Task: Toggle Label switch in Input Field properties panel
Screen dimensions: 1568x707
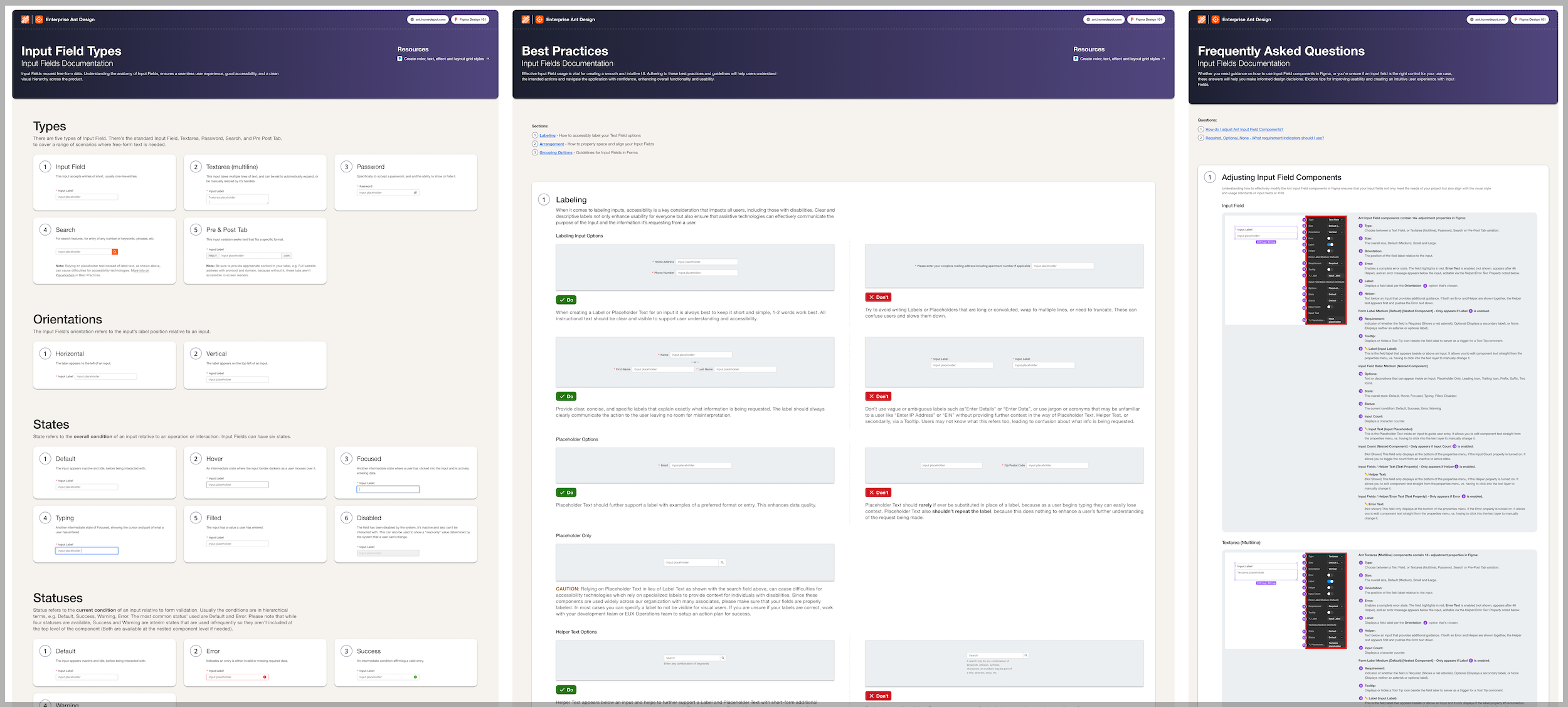Action: pos(1330,244)
